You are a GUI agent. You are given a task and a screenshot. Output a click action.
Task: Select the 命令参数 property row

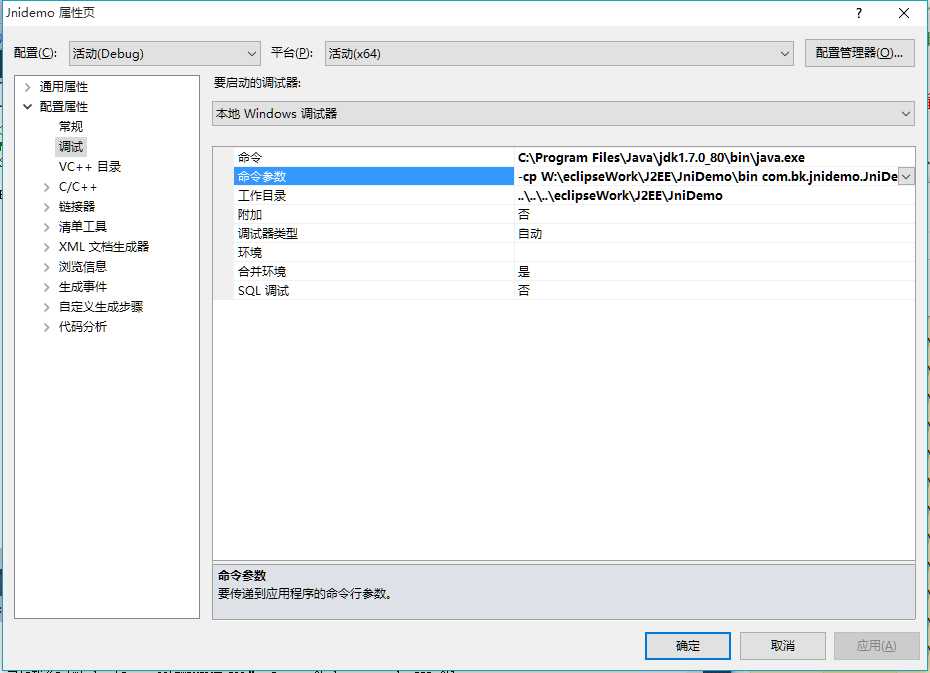[563, 176]
